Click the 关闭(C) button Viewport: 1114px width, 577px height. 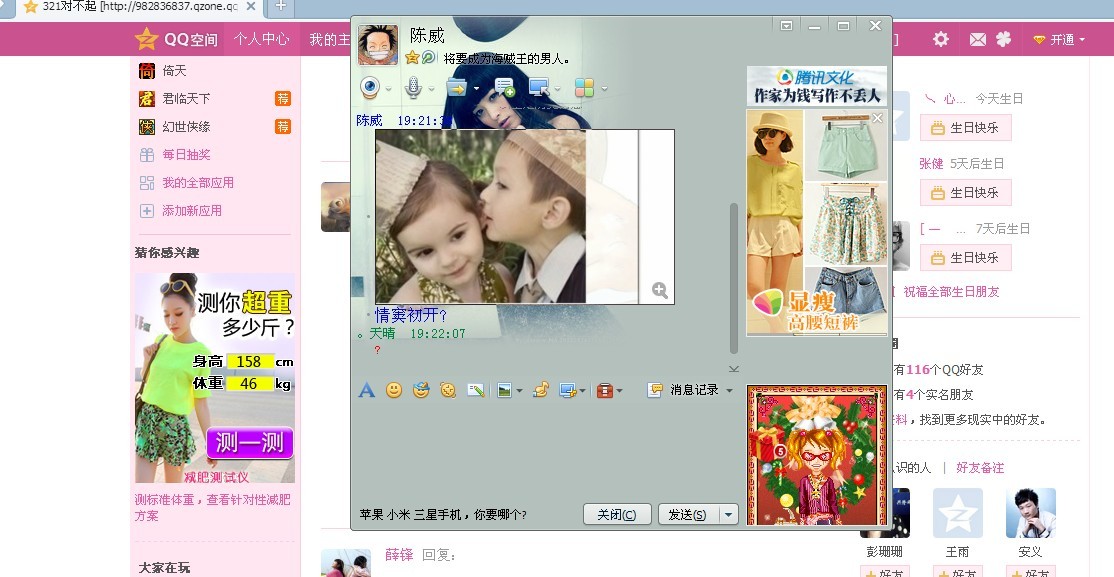tap(617, 514)
